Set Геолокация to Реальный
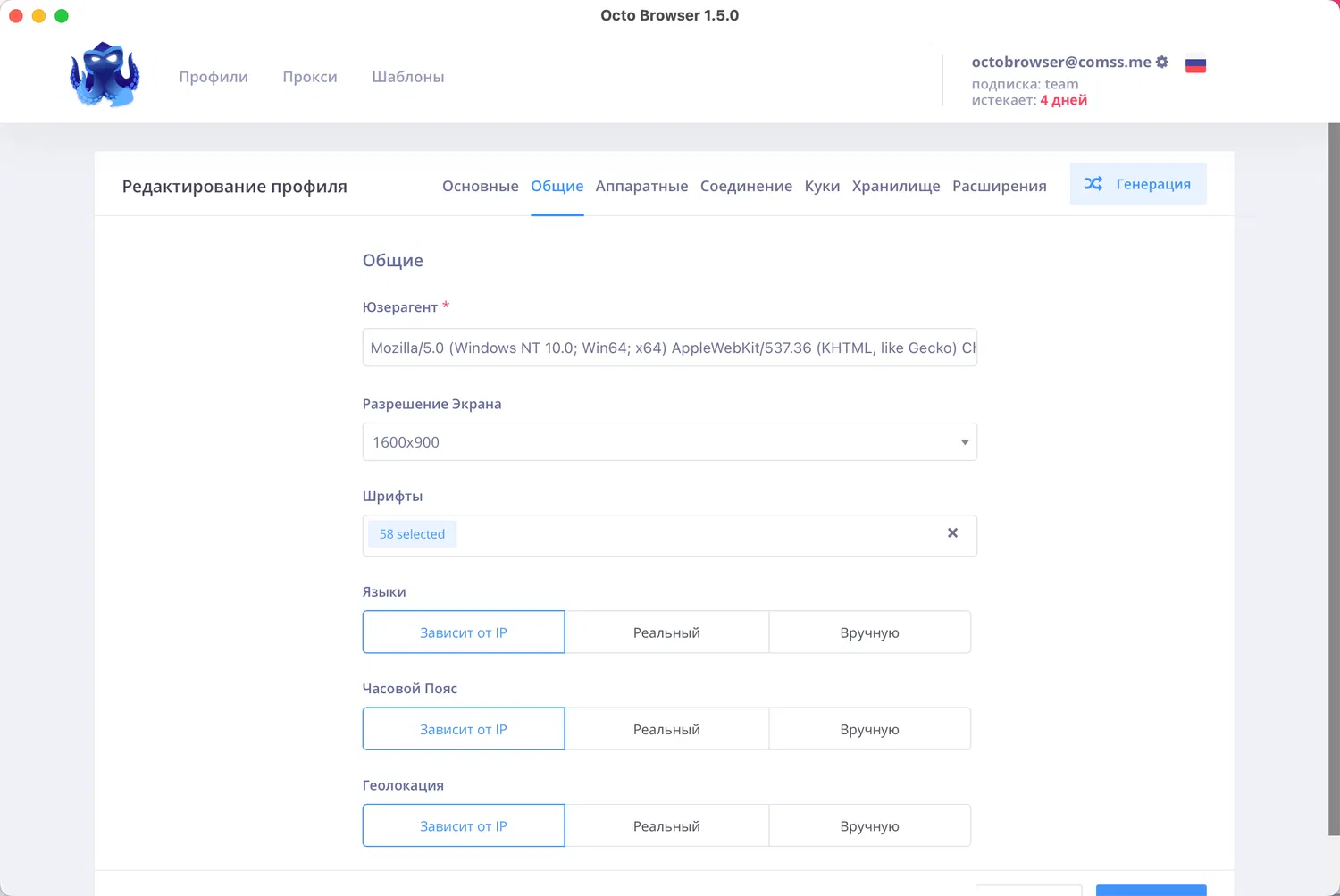 (x=666, y=826)
